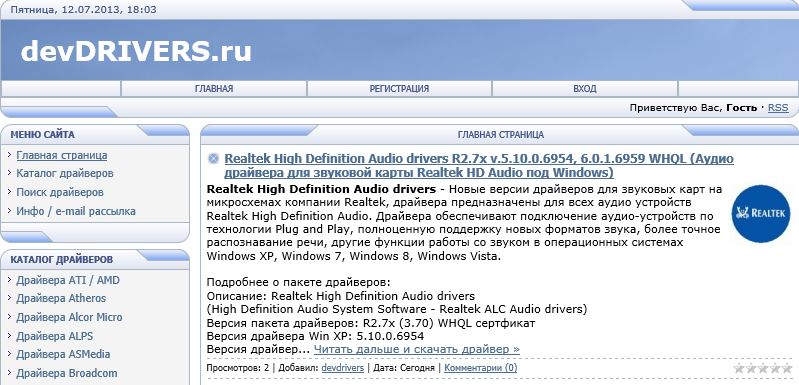
Task: Rate the article with the fifth star
Action: click(788, 368)
